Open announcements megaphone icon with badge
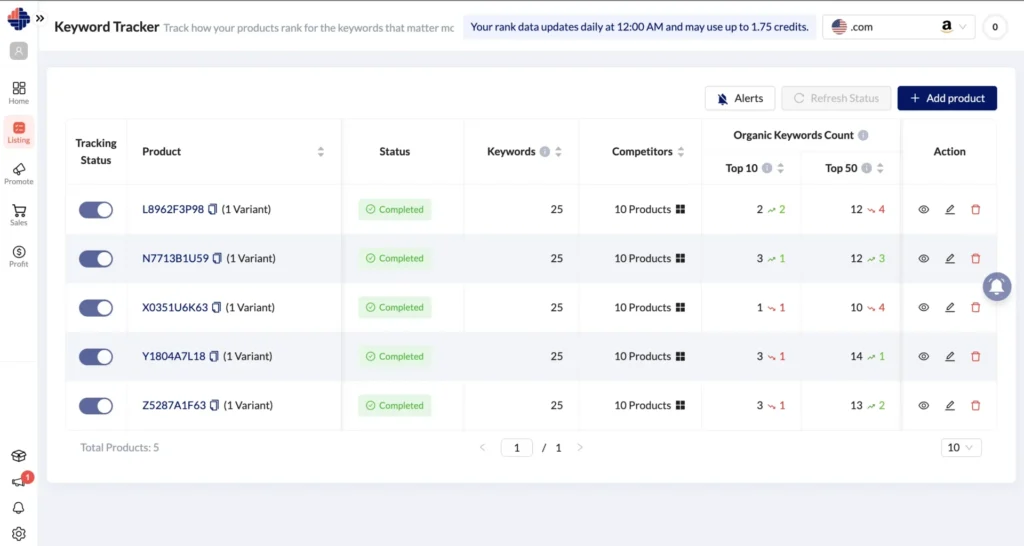The width and height of the screenshot is (1024, 546). click(20, 481)
